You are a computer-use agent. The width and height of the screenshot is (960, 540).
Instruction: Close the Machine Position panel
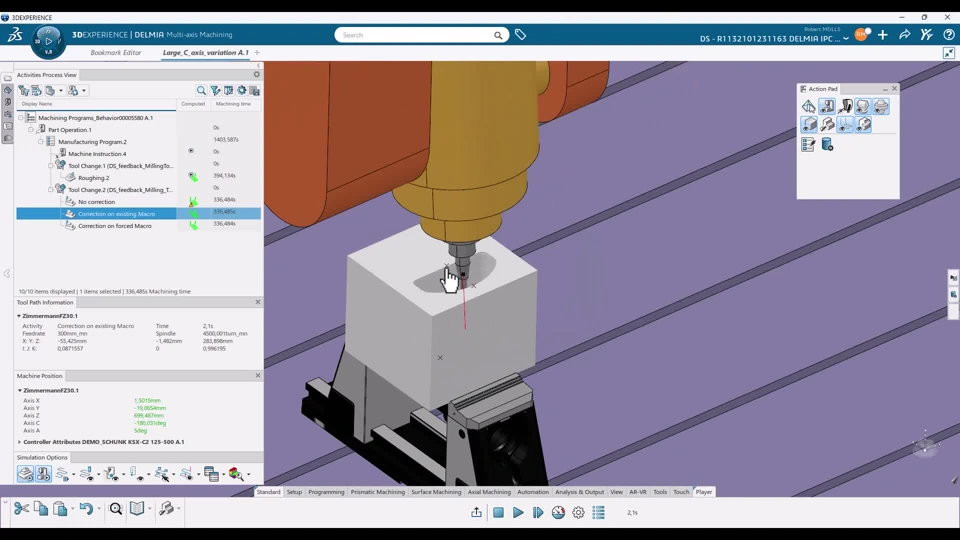pyautogui.click(x=258, y=375)
